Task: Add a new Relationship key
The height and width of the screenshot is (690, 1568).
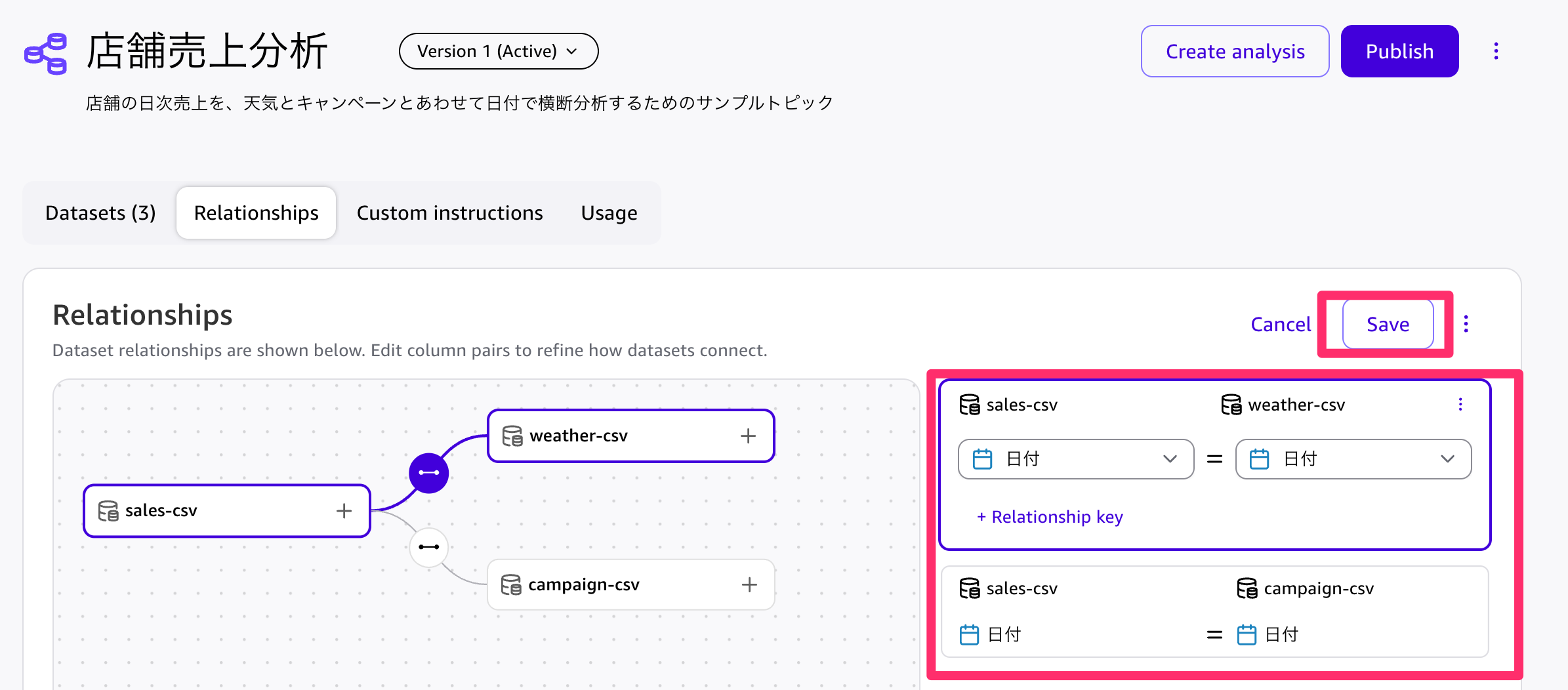Action: point(1050,517)
